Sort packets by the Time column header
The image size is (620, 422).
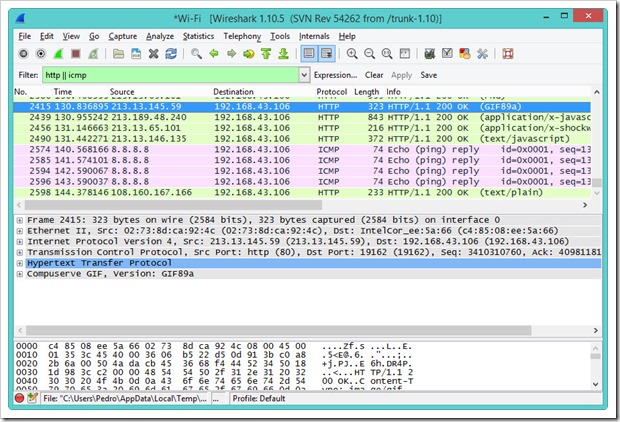coord(63,91)
